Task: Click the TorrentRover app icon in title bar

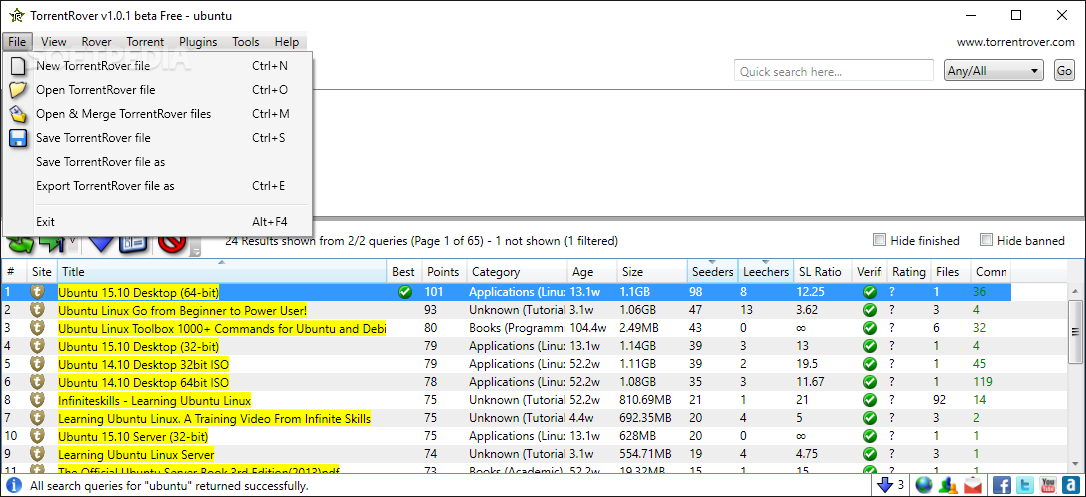Action: (x=16, y=15)
